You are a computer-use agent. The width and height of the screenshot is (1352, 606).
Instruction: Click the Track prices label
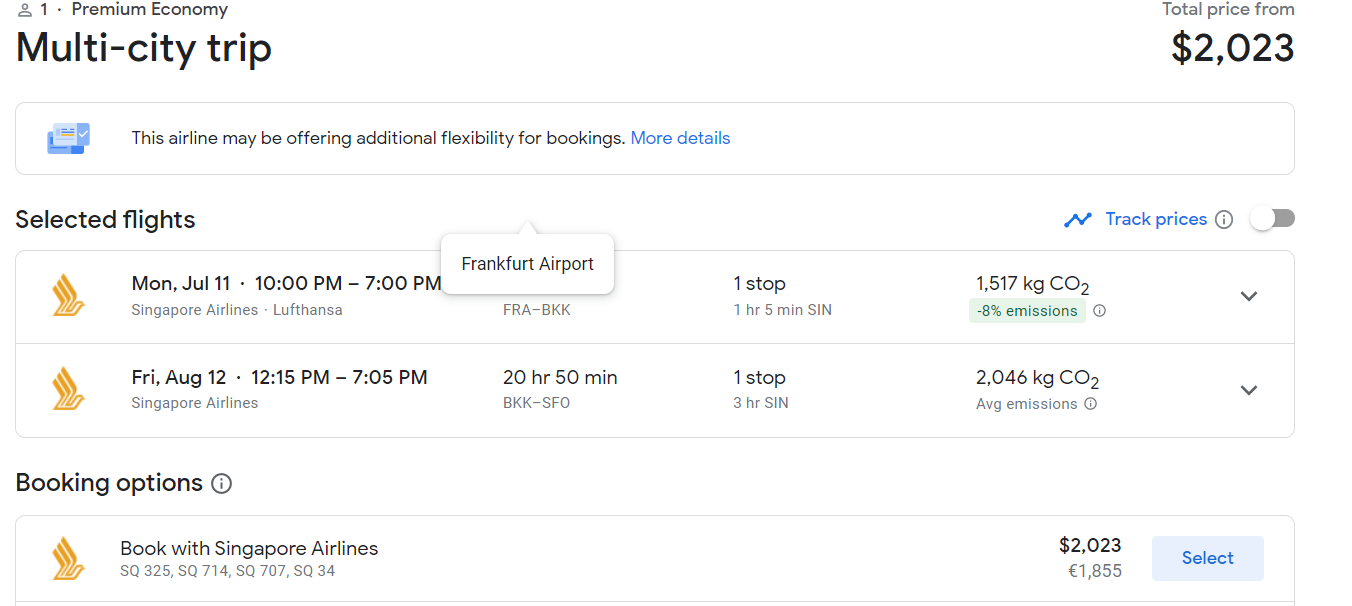pos(1156,219)
